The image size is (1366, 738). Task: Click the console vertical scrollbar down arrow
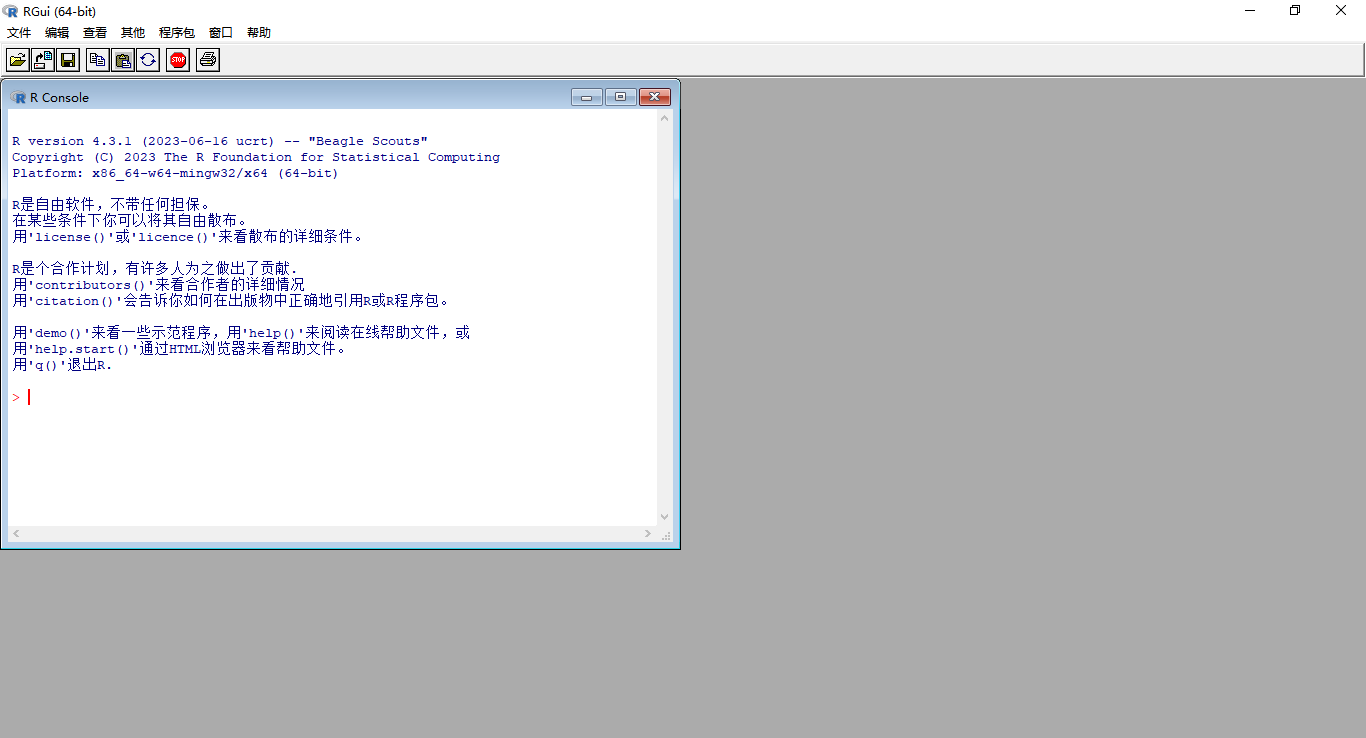point(665,517)
